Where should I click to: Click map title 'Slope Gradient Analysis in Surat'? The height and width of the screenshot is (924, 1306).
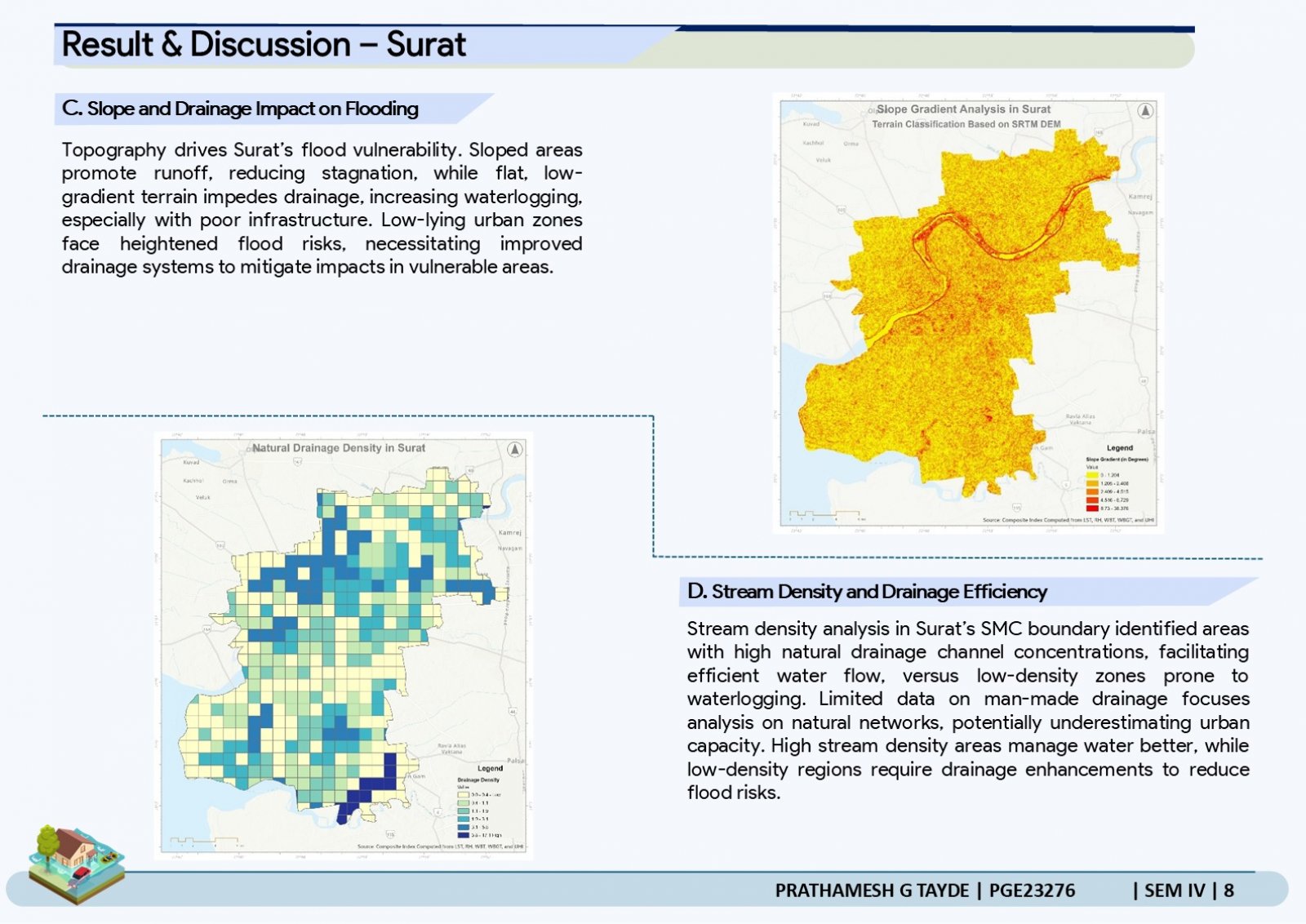(963, 109)
